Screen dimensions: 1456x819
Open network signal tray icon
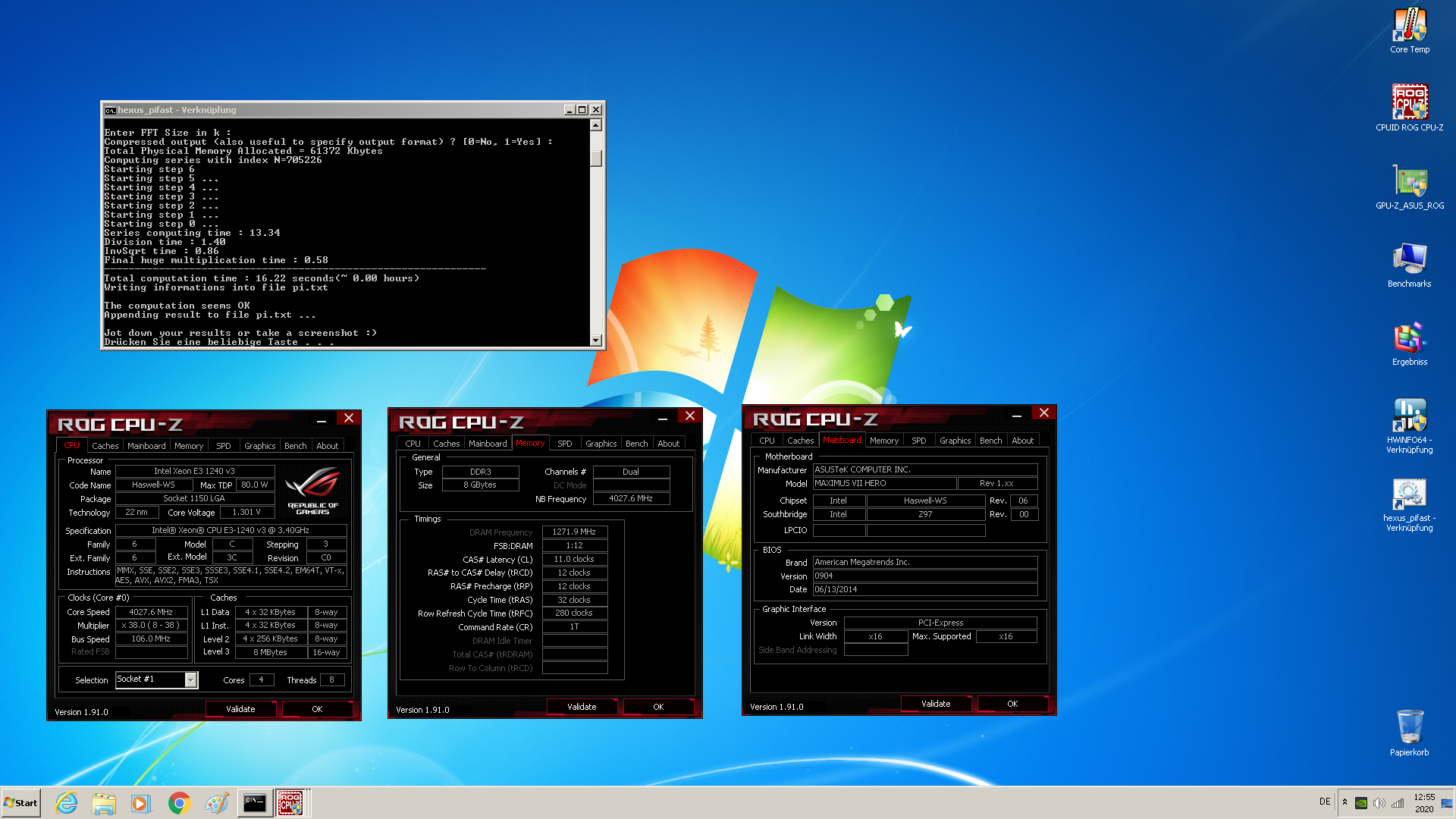pos(1398,803)
